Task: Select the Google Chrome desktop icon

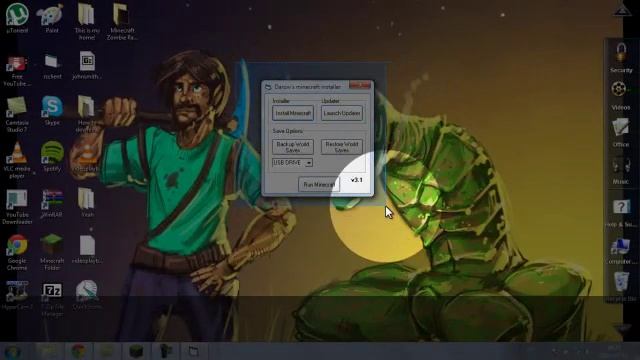Action: pyautogui.click(x=17, y=252)
